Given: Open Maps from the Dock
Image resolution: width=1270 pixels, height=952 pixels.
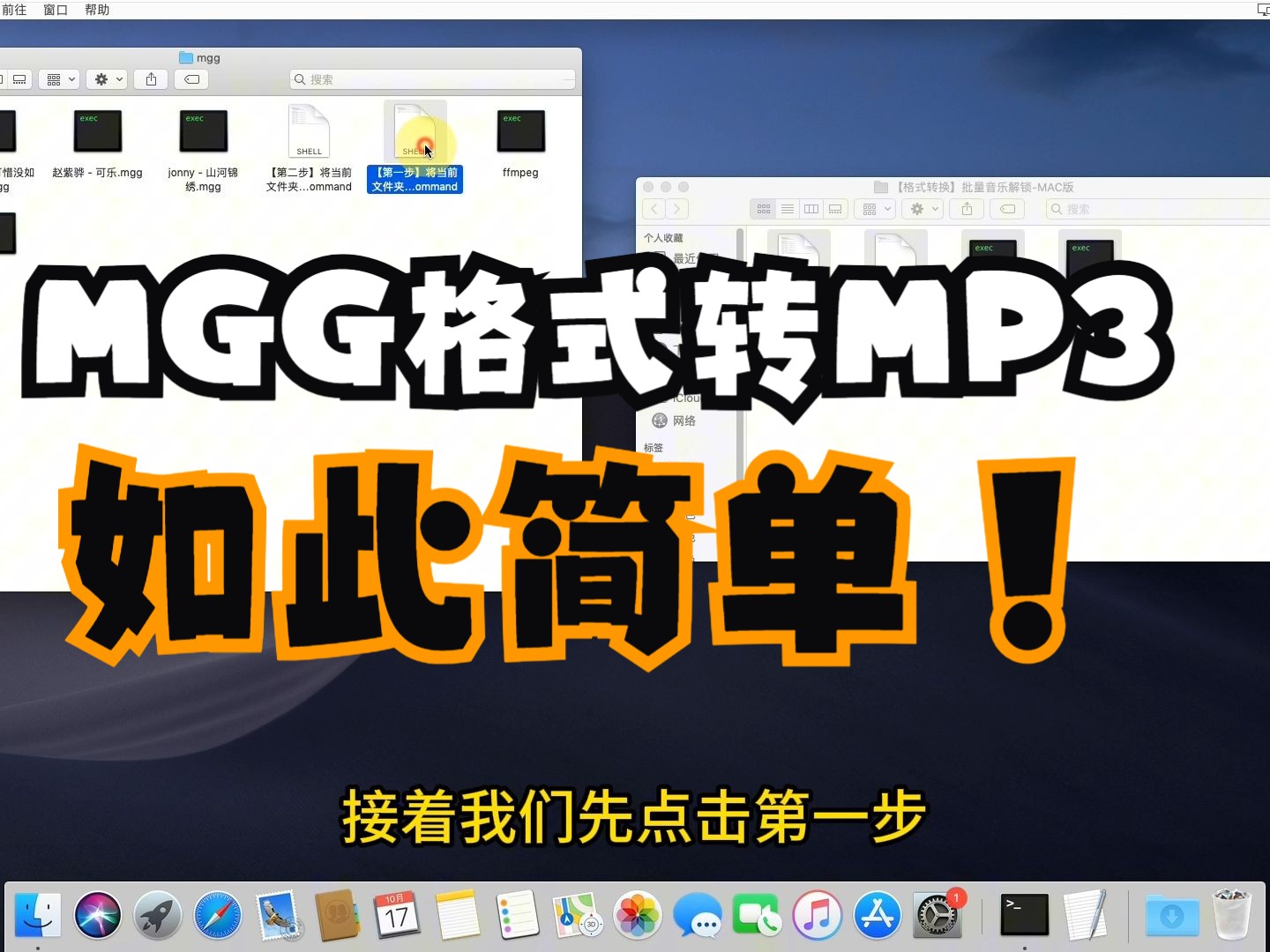Looking at the screenshot, I should point(577,915).
